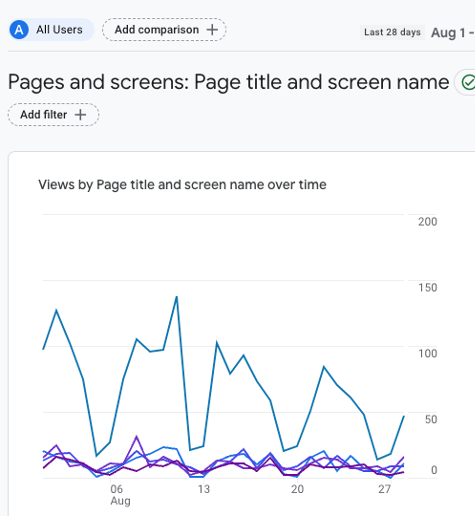
Task: Click the 'Pages and screens' report heading
Action: tap(98, 82)
